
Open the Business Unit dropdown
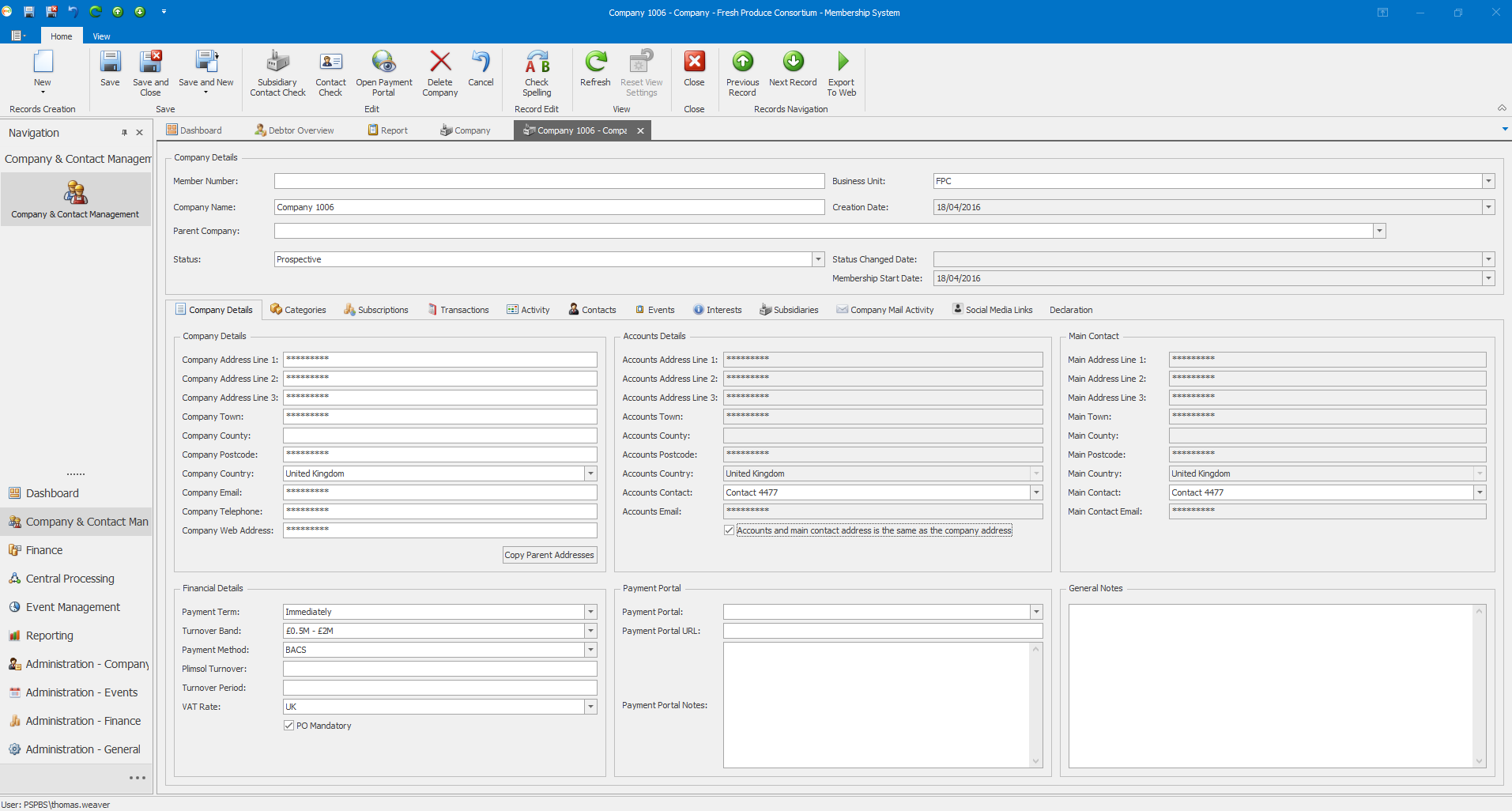click(x=1488, y=181)
